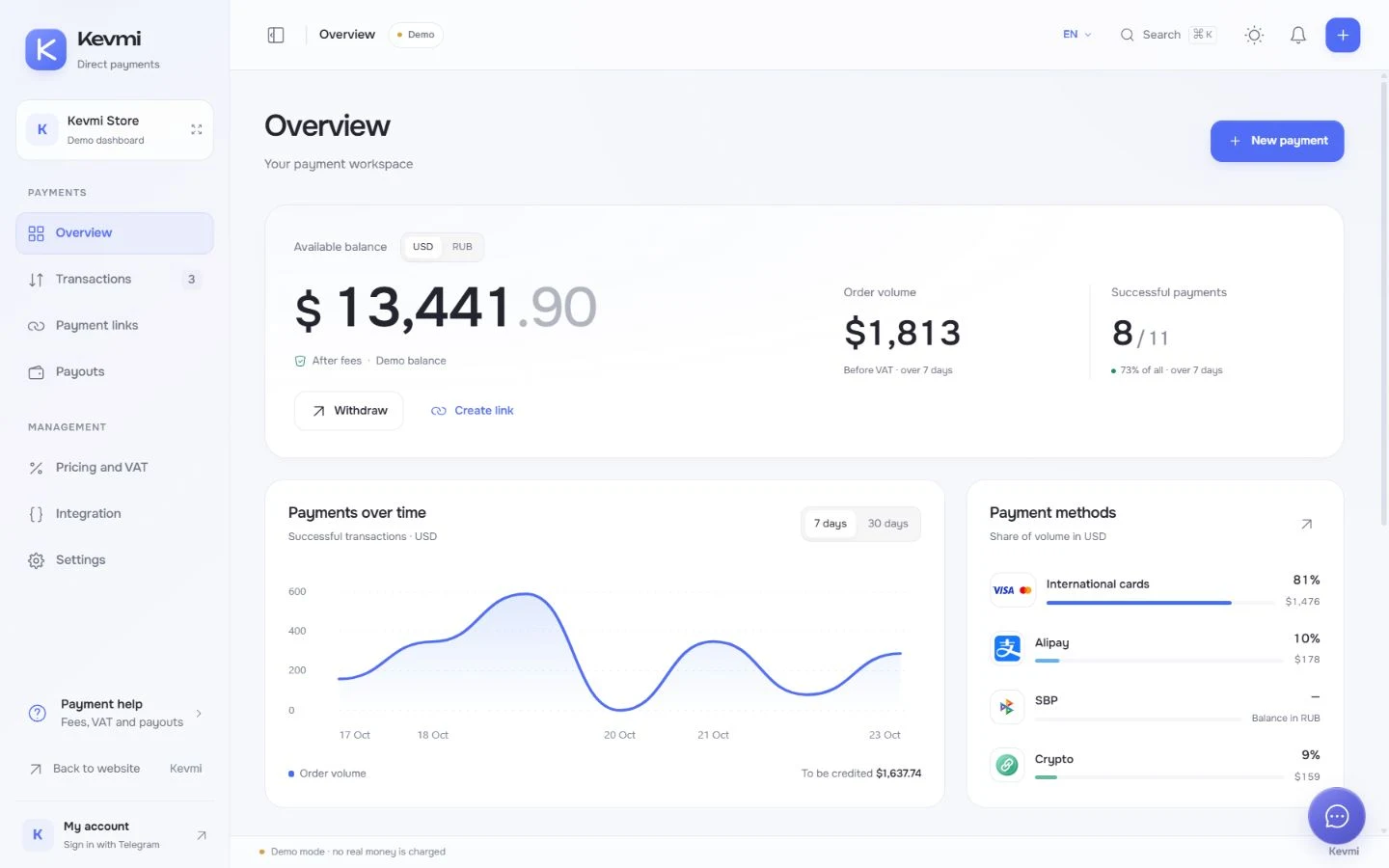Click the Crypto logo icon
This screenshot has width=1389, height=868.
pyautogui.click(x=1007, y=765)
